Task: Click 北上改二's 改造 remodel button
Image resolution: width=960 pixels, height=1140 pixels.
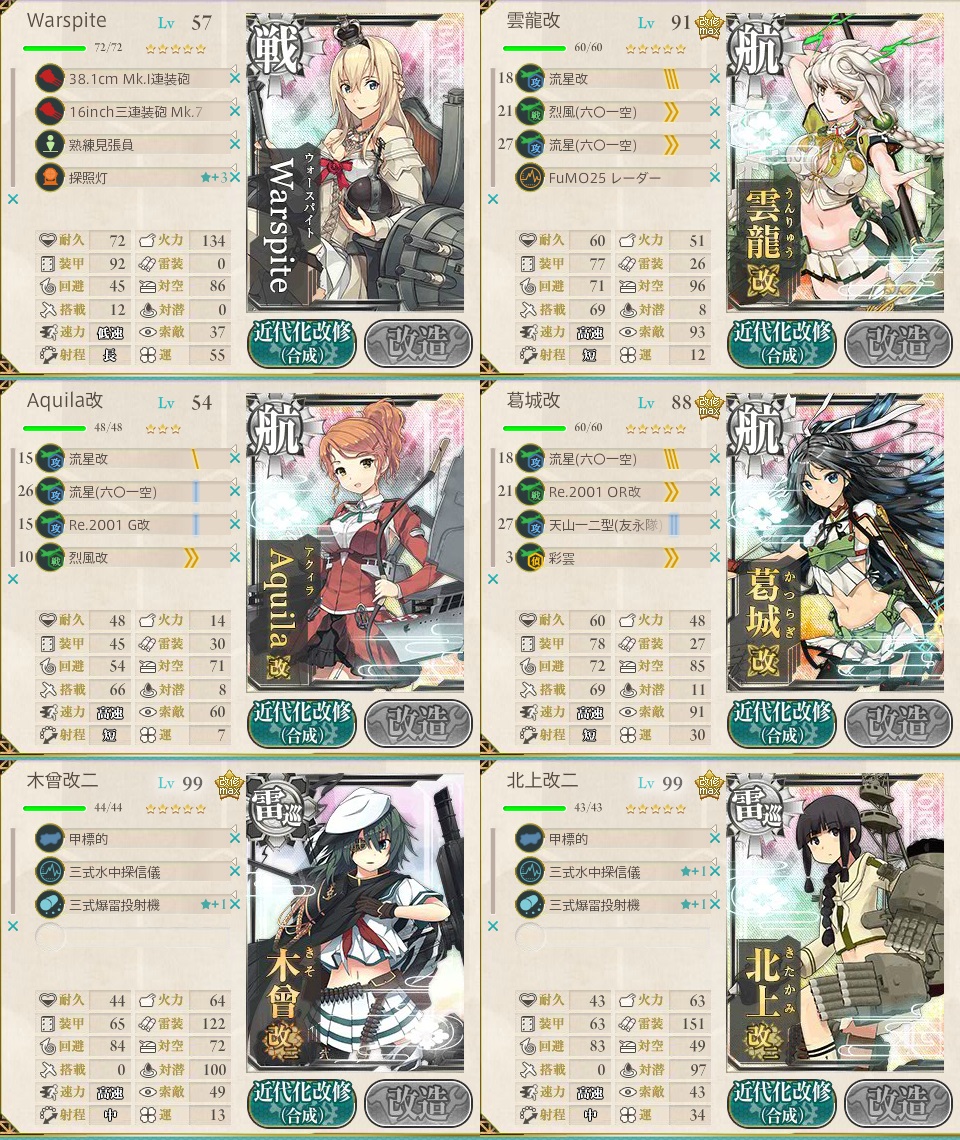Action: click(x=897, y=1103)
